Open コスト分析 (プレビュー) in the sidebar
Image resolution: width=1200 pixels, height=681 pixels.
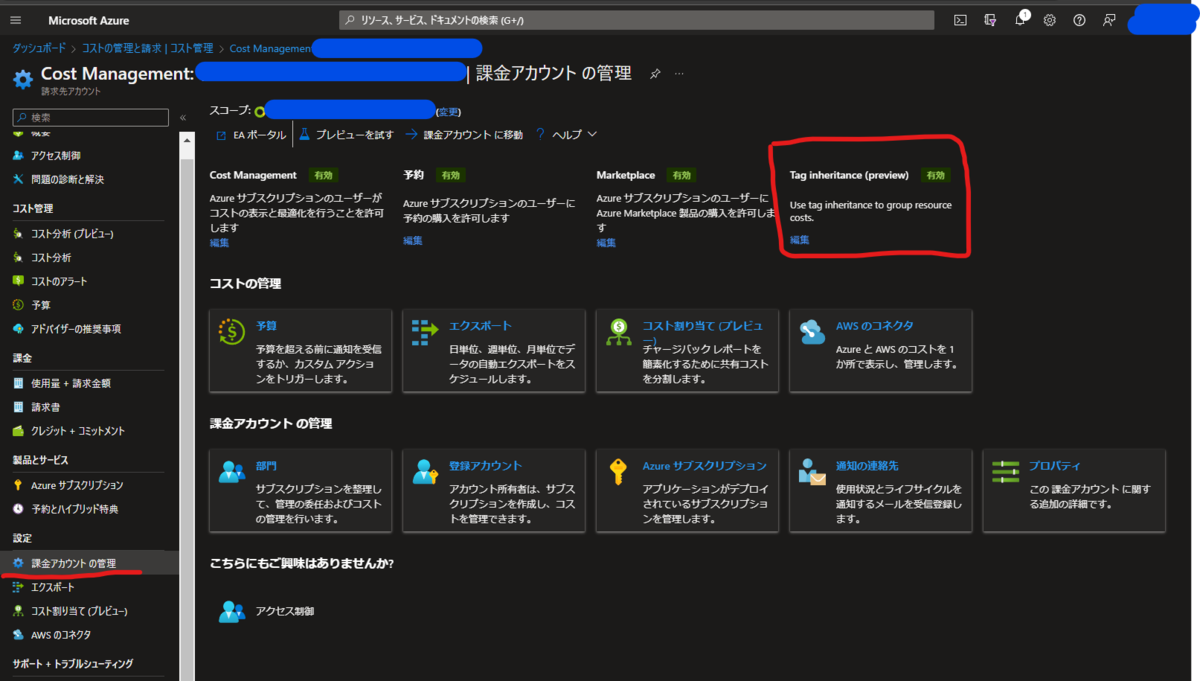(72, 233)
